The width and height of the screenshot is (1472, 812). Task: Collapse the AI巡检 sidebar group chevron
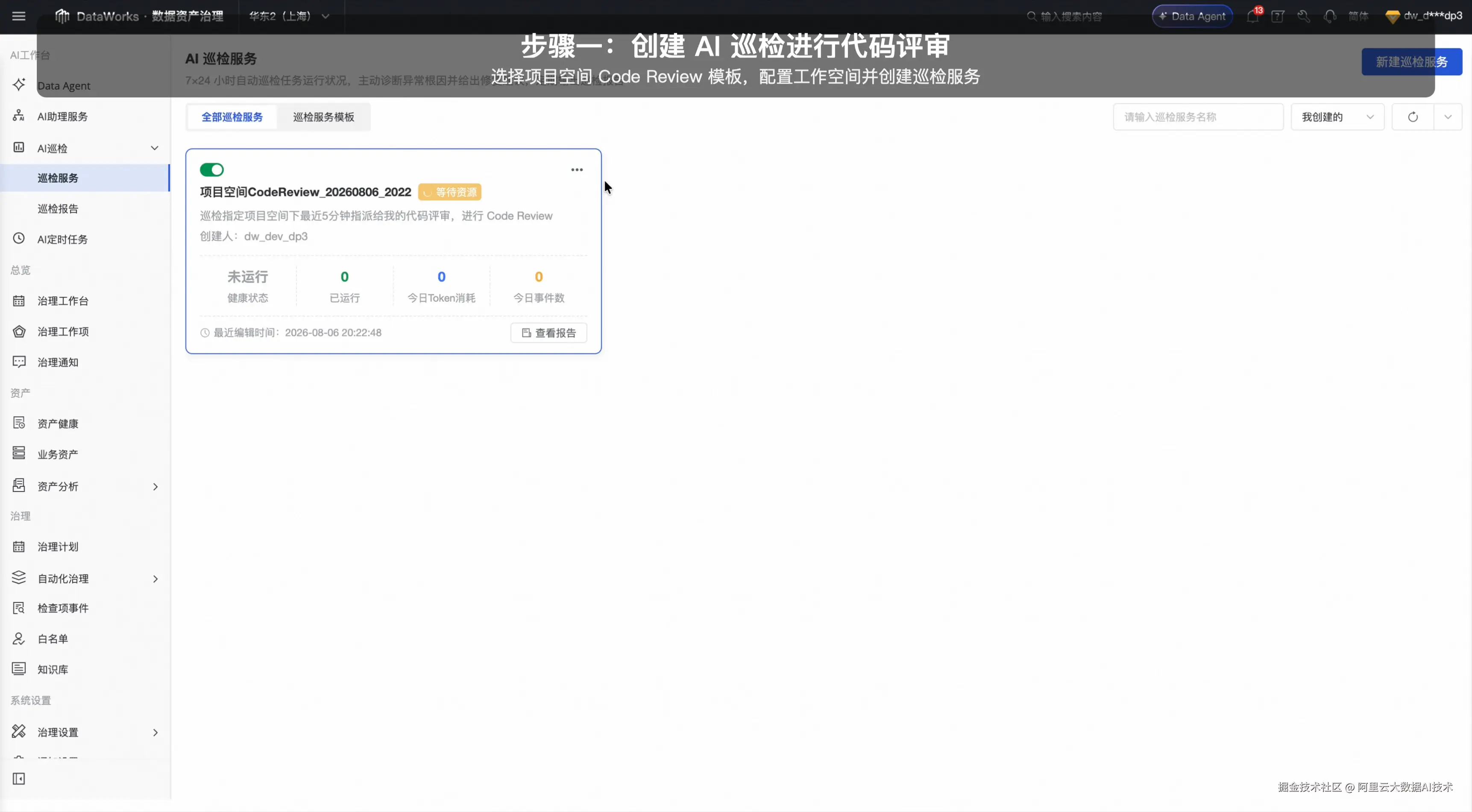click(155, 148)
